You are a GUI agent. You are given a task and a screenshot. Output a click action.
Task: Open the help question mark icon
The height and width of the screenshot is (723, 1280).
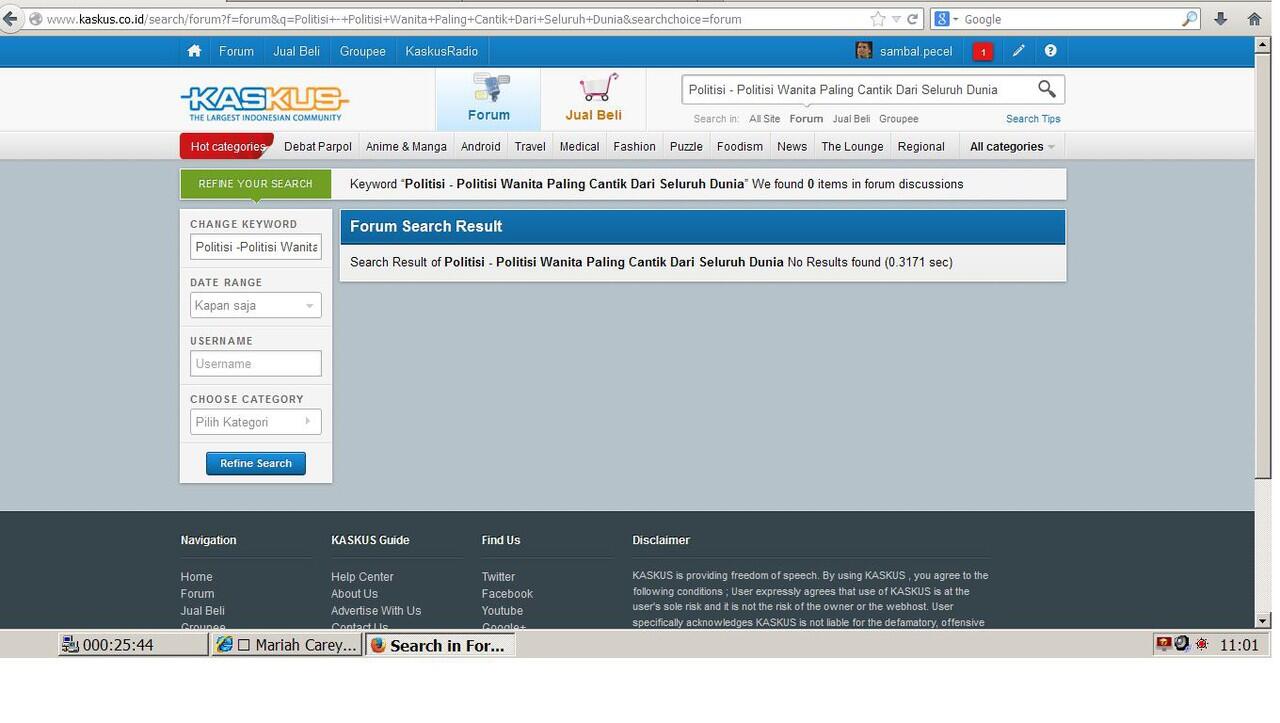click(x=1050, y=51)
